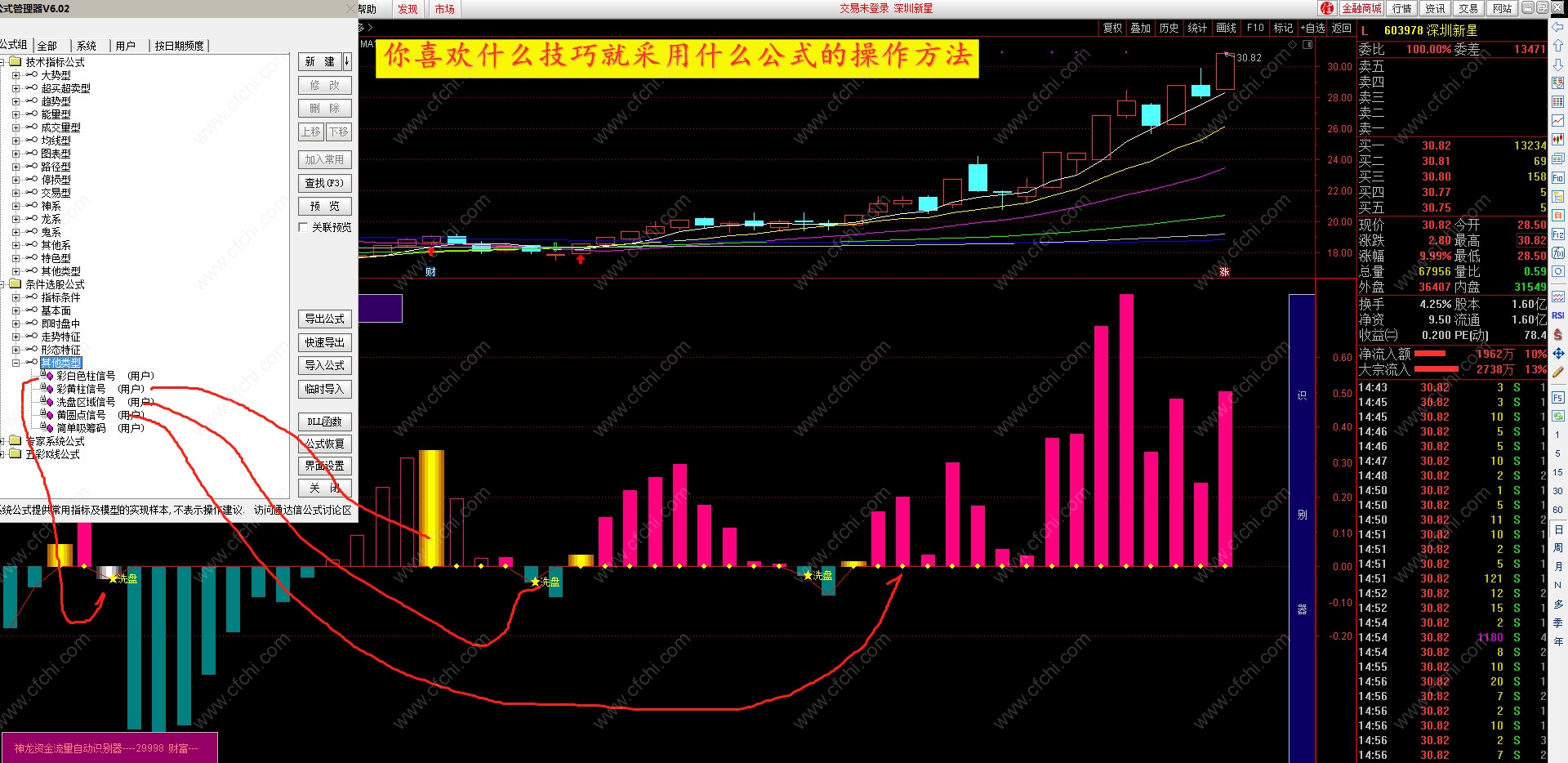The image size is (1568, 763).
Task: Click the F12 trade icon in sidebar
Action: click(1557, 234)
